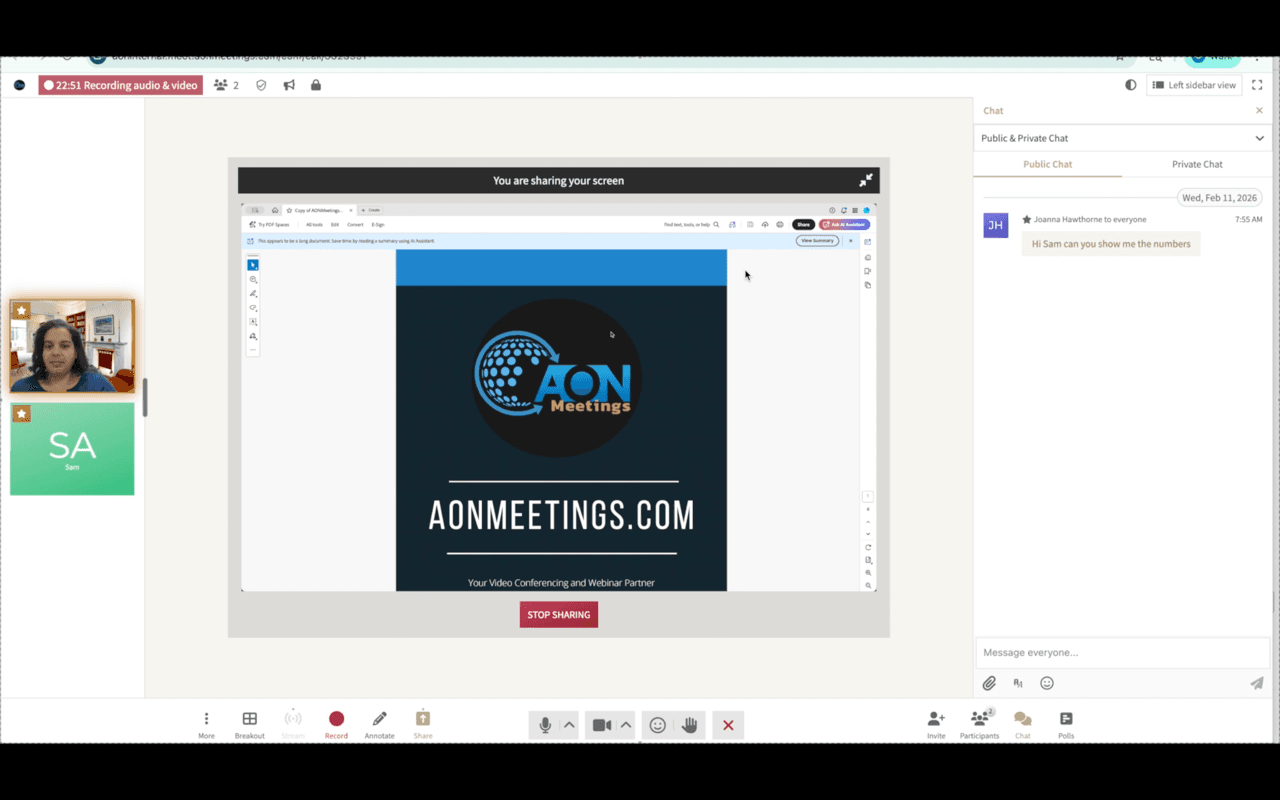Expand the camera options arrow
The height and width of the screenshot is (800, 1280).
coord(626,725)
